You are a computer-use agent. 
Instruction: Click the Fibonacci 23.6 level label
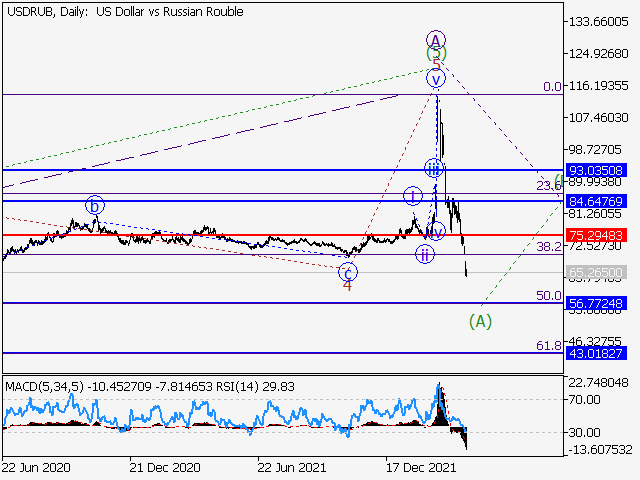pyautogui.click(x=549, y=186)
